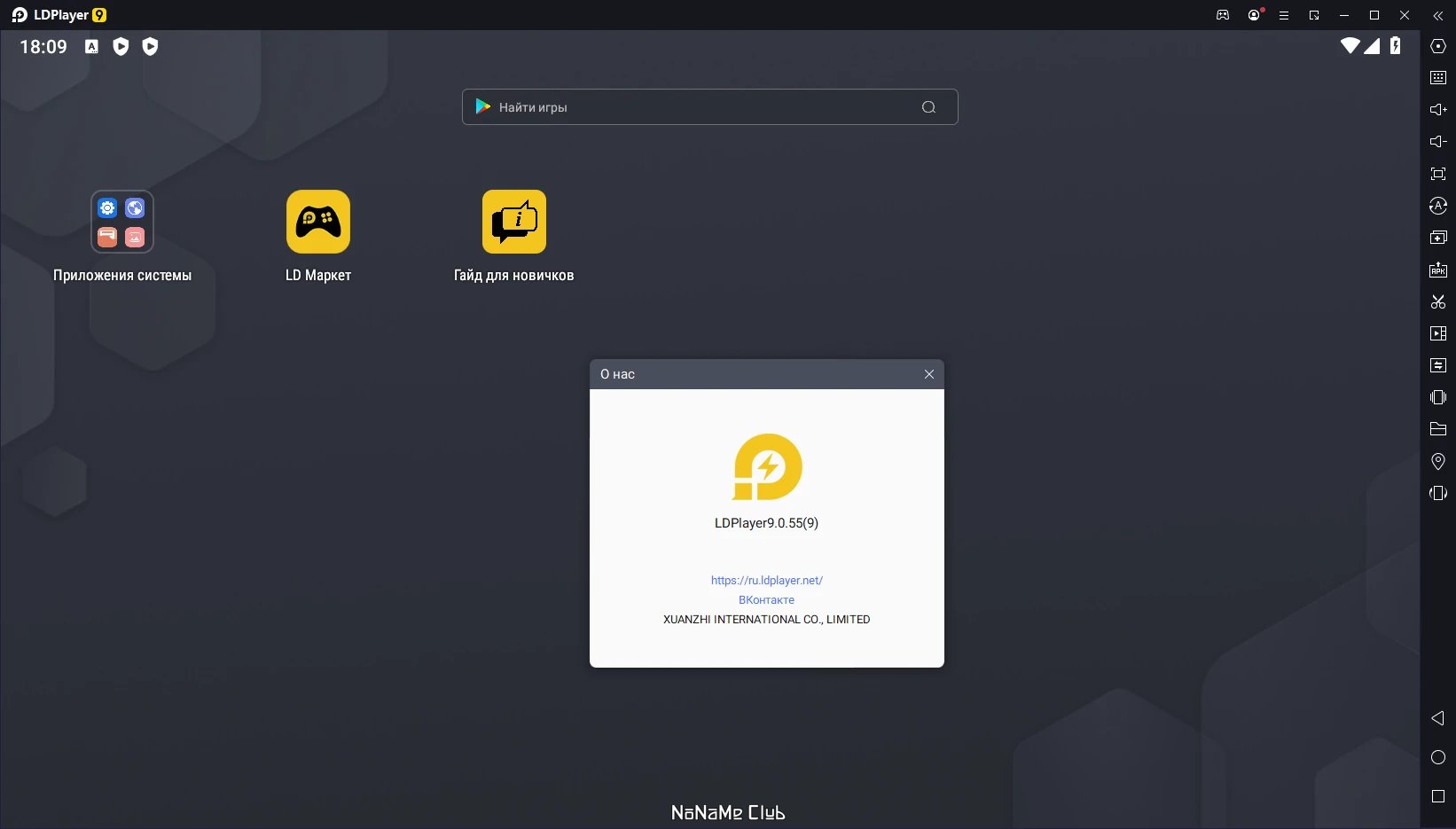The image size is (1456, 829).
Task: Click the install APK icon
Action: (1438, 270)
